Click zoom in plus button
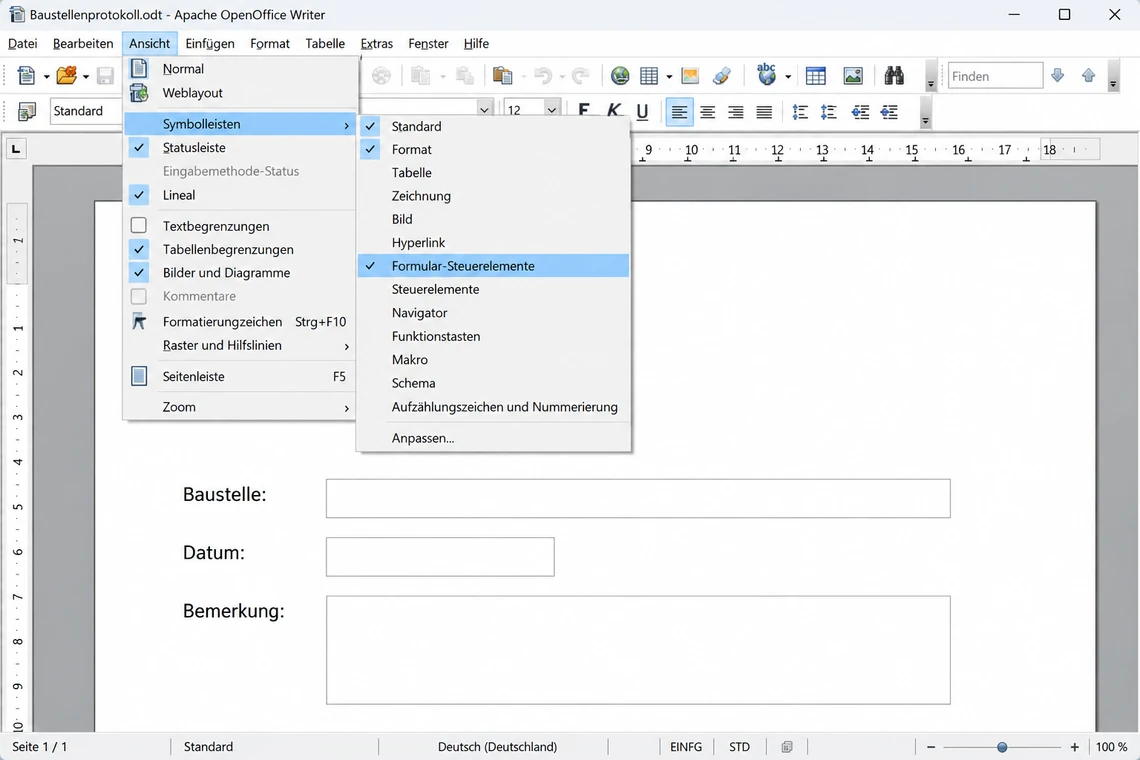1140x760 pixels. (x=1075, y=747)
